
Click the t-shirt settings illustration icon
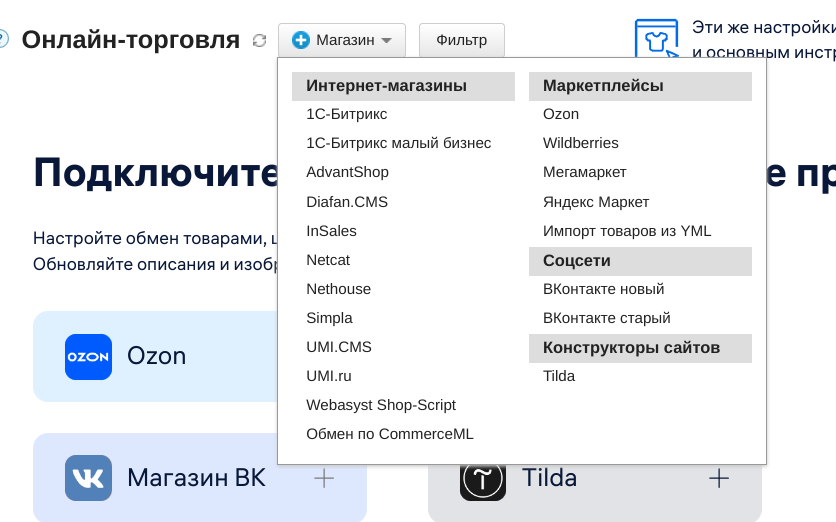(x=656, y=38)
